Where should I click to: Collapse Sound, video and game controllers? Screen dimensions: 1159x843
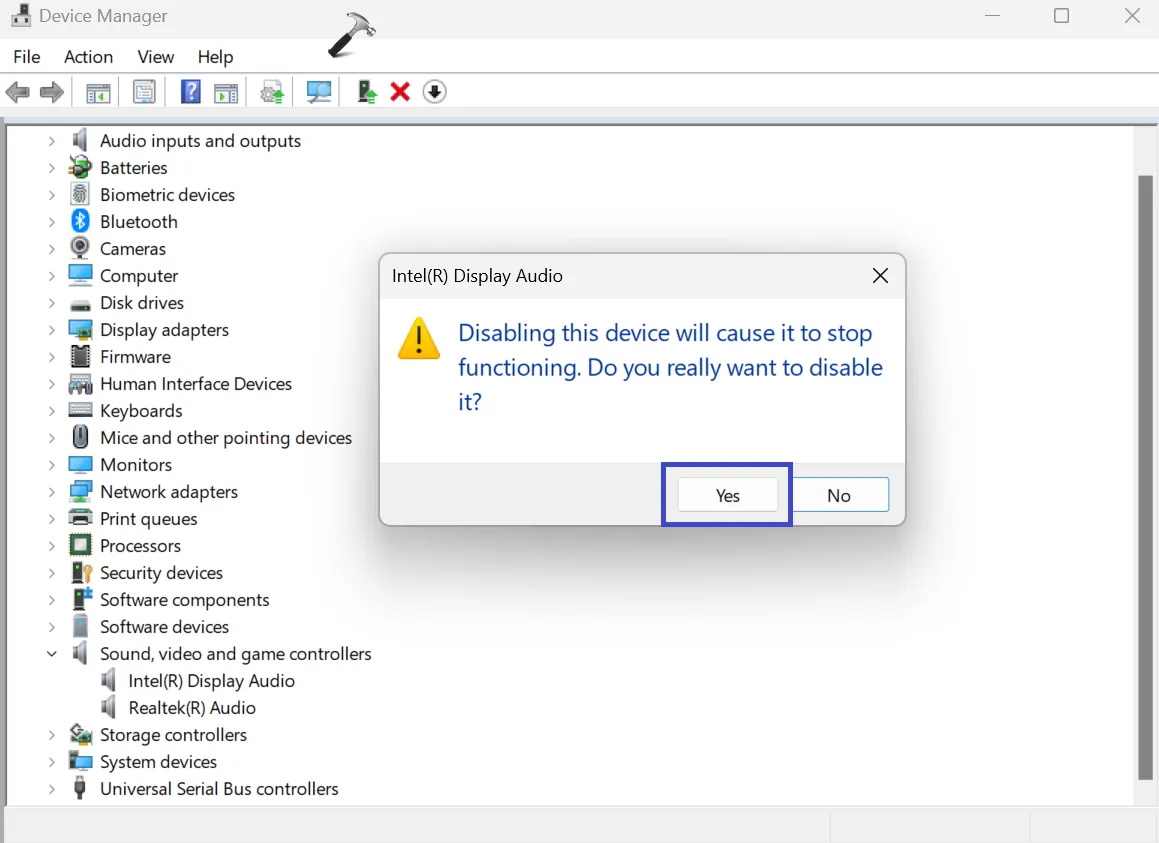[51, 654]
